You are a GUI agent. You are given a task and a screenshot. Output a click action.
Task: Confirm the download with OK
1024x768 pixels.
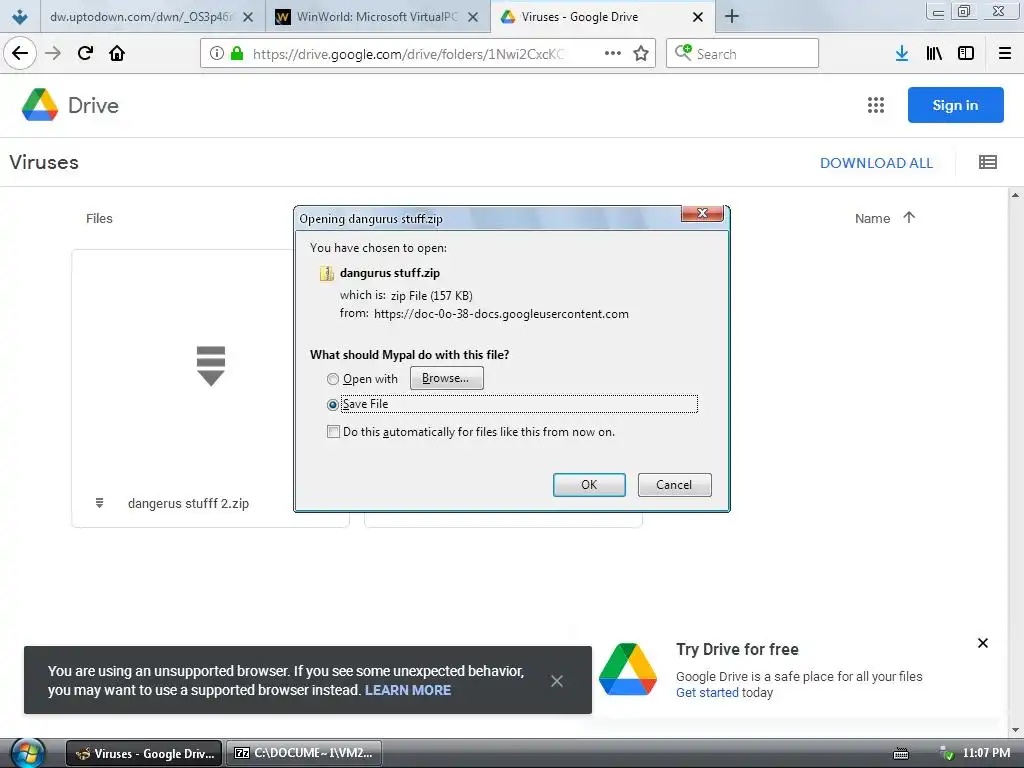tap(589, 485)
